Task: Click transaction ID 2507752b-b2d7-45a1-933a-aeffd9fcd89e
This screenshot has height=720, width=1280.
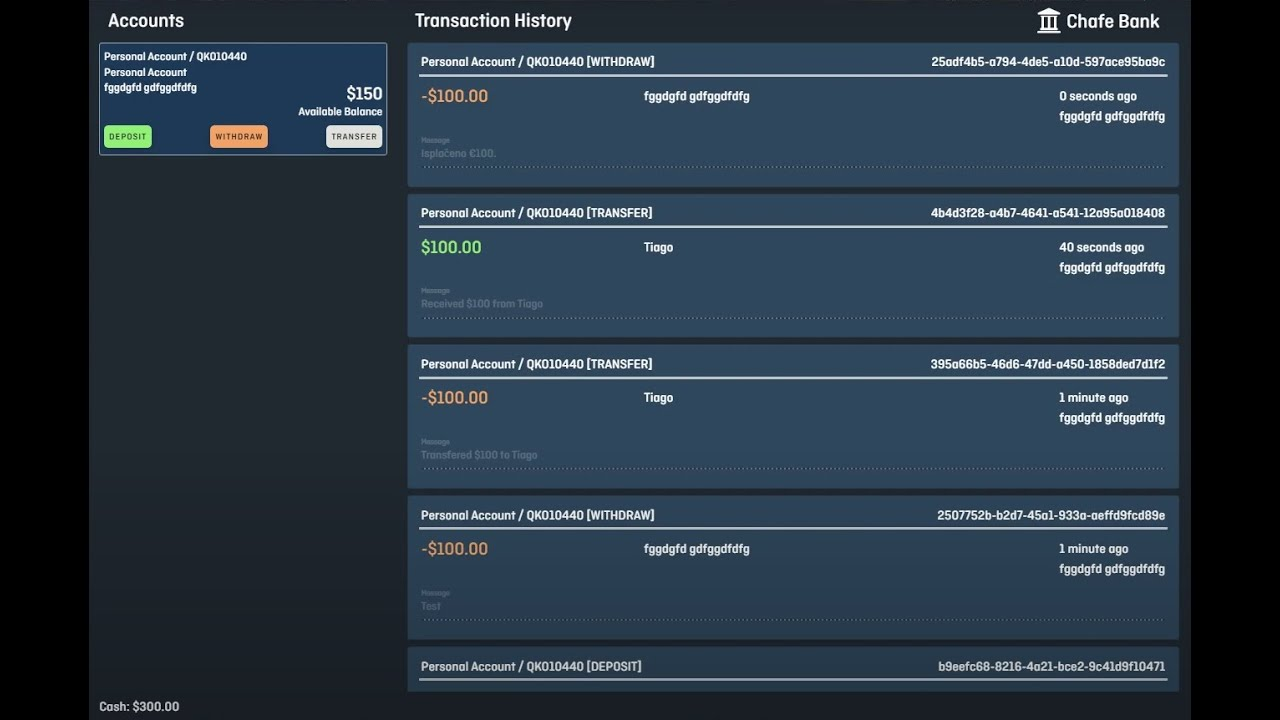Action: (x=1051, y=516)
